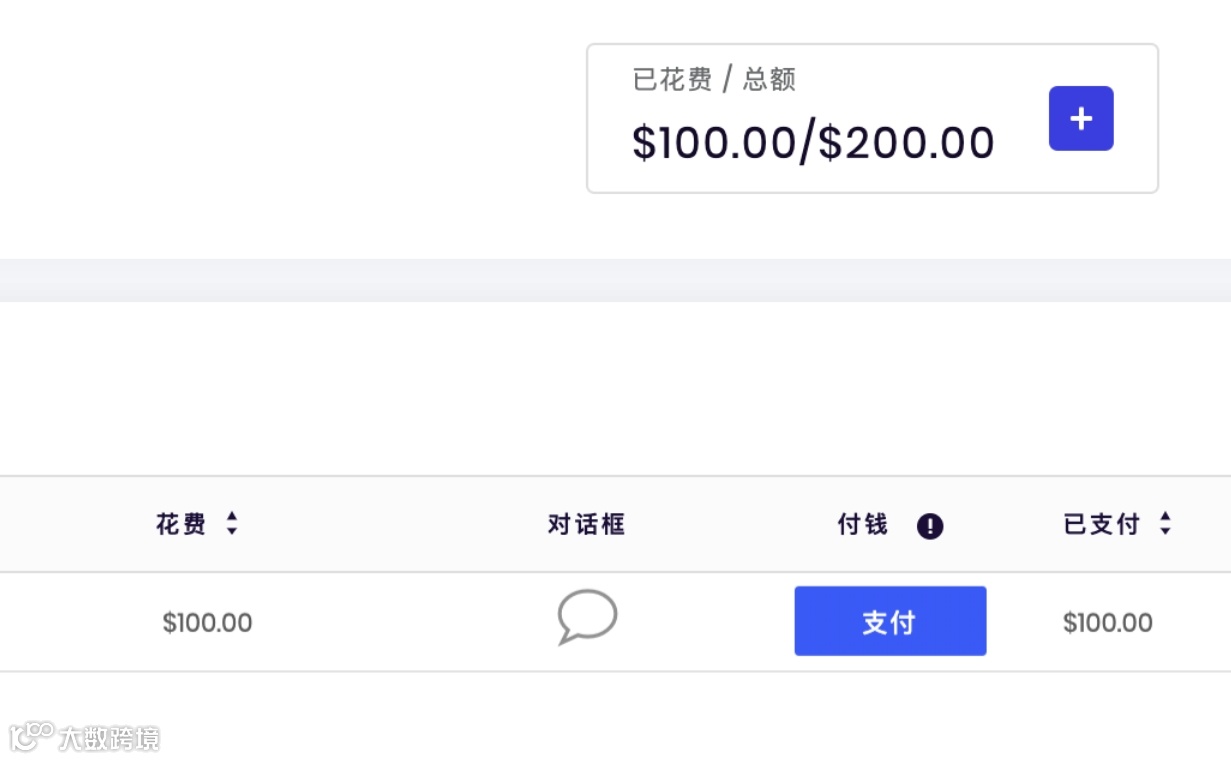Click the 对话框 column header
This screenshot has height=760, width=1231.
(586, 524)
